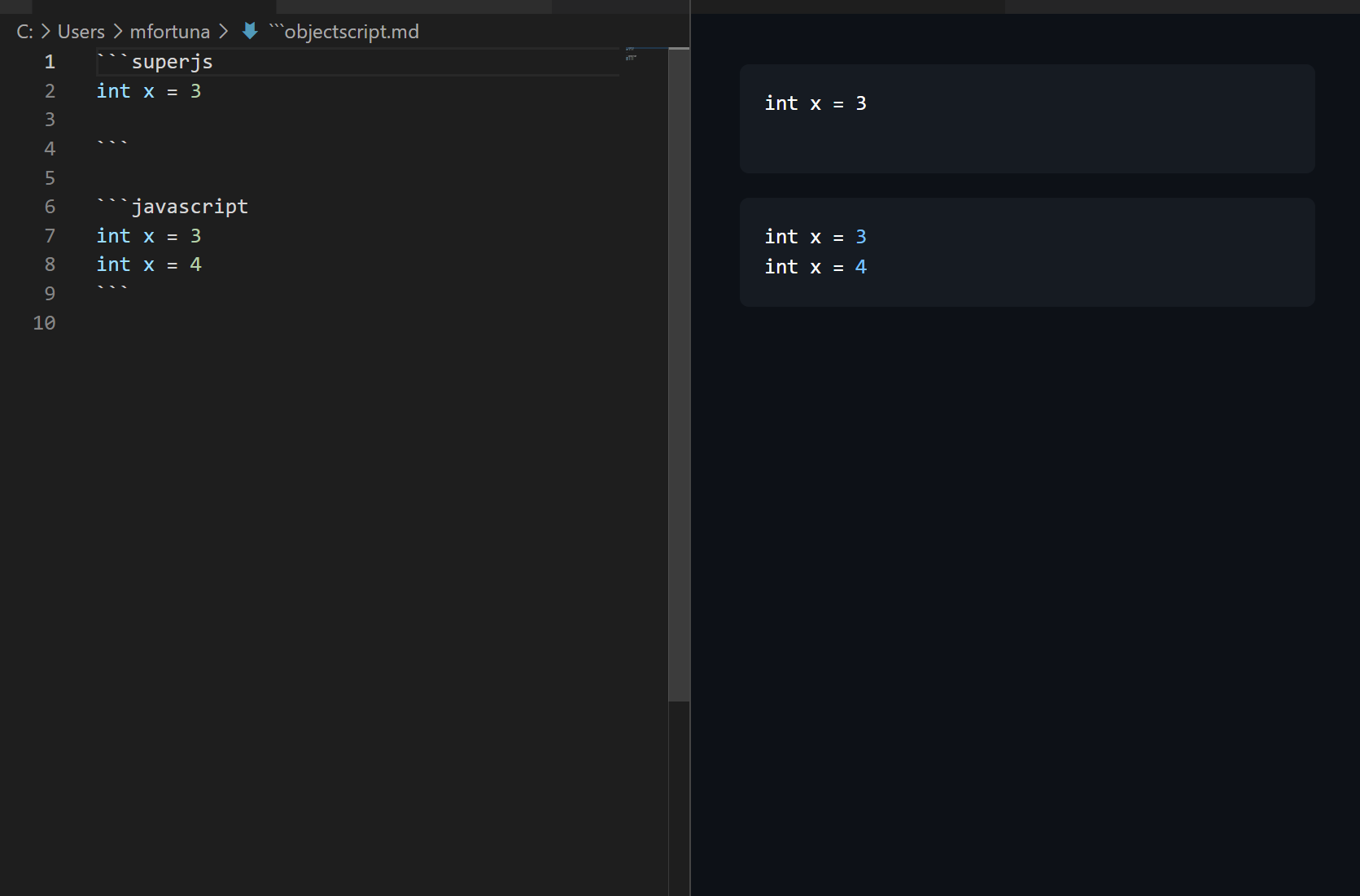This screenshot has height=896, width=1360.
Task: Click line number 1 in gutter
Action: click(50, 62)
